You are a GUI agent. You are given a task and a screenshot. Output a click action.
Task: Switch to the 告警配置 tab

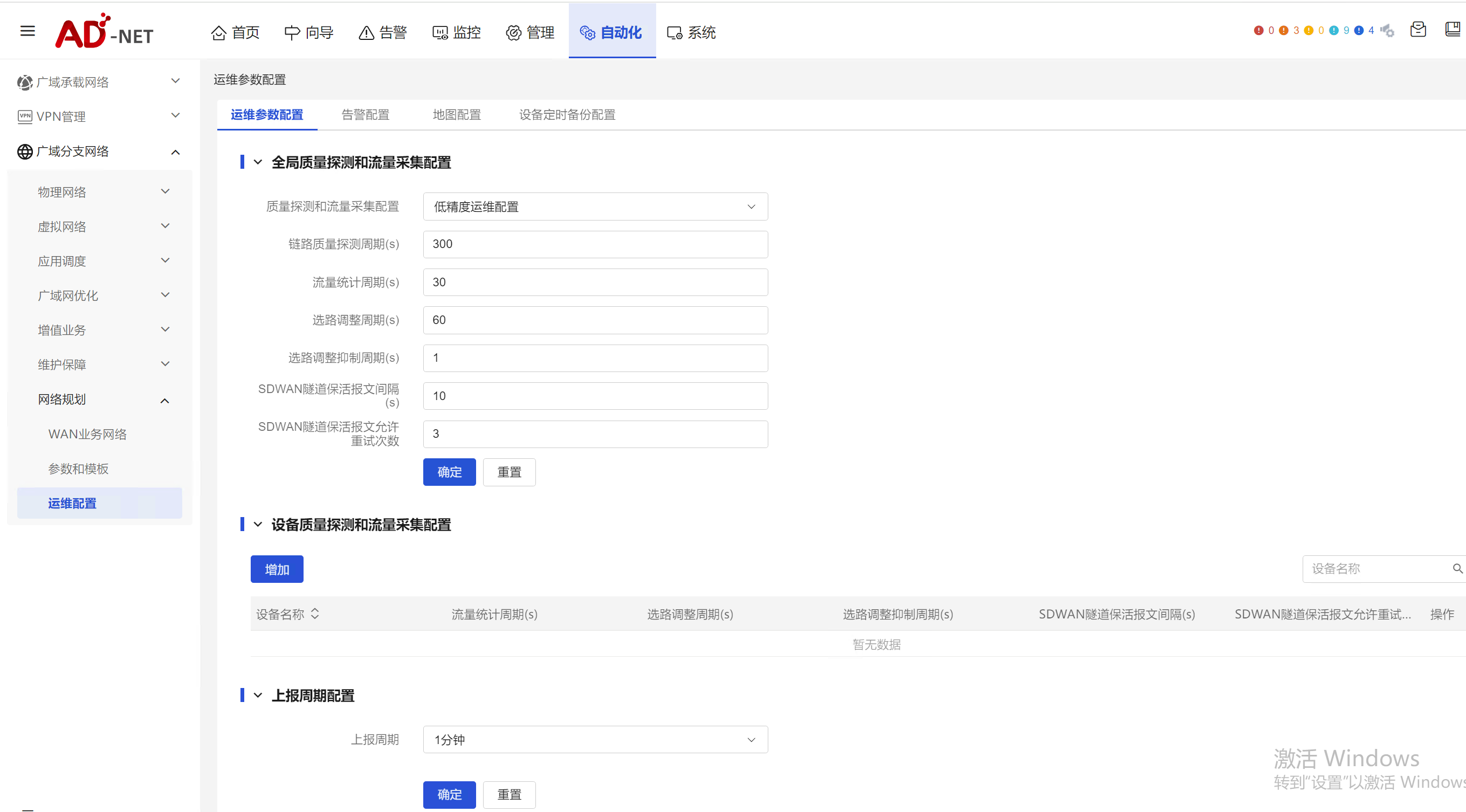pos(366,114)
